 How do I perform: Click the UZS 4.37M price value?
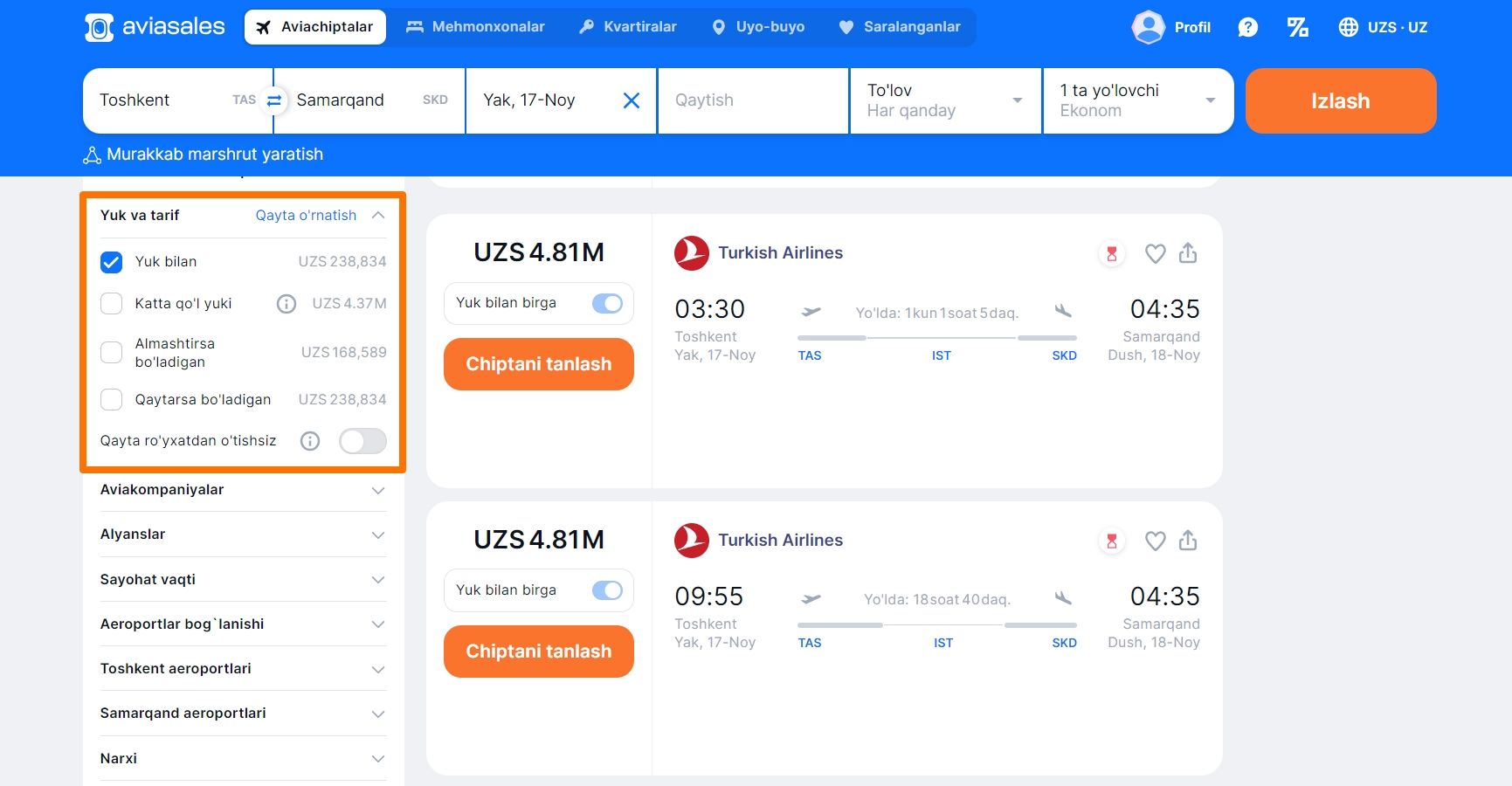pyautogui.click(x=349, y=304)
